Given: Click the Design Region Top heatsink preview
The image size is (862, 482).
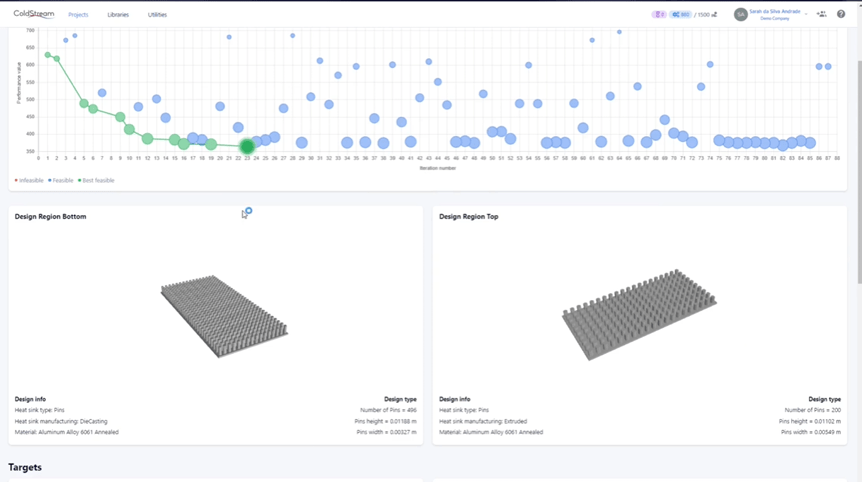Looking at the screenshot, I should 628,314.
